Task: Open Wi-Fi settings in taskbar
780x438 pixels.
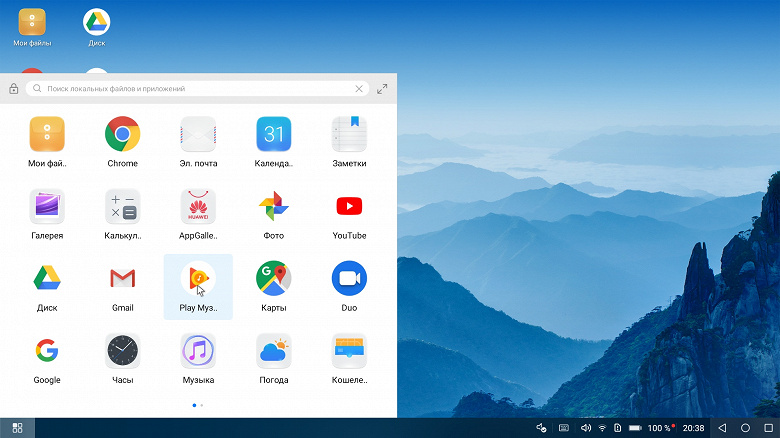Action: tap(602, 428)
